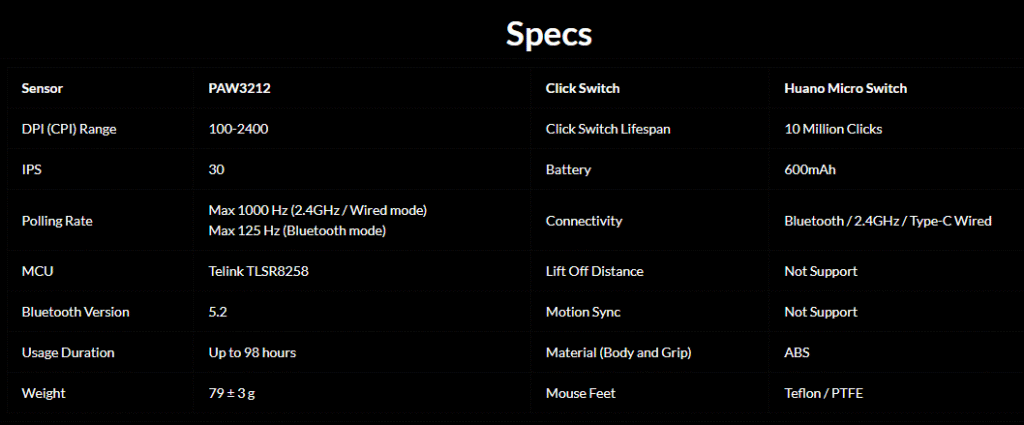The image size is (1024, 425).
Task: Select the Bluetooth / 2.4GHz / Type-C Wired text
Action: (x=887, y=221)
